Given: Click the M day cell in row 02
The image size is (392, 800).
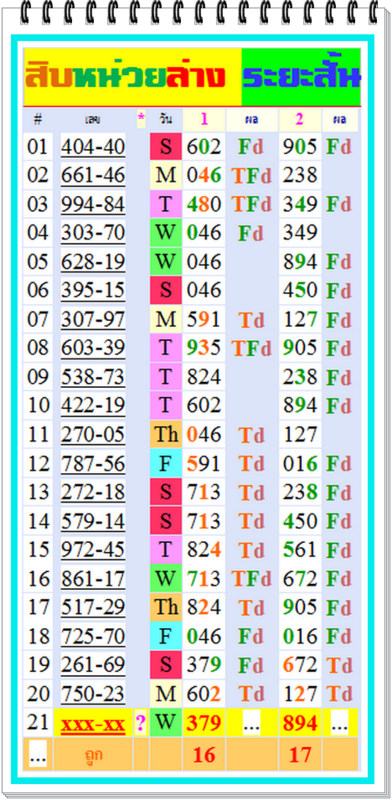Looking at the screenshot, I should pyautogui.click(x=166, y=176).
